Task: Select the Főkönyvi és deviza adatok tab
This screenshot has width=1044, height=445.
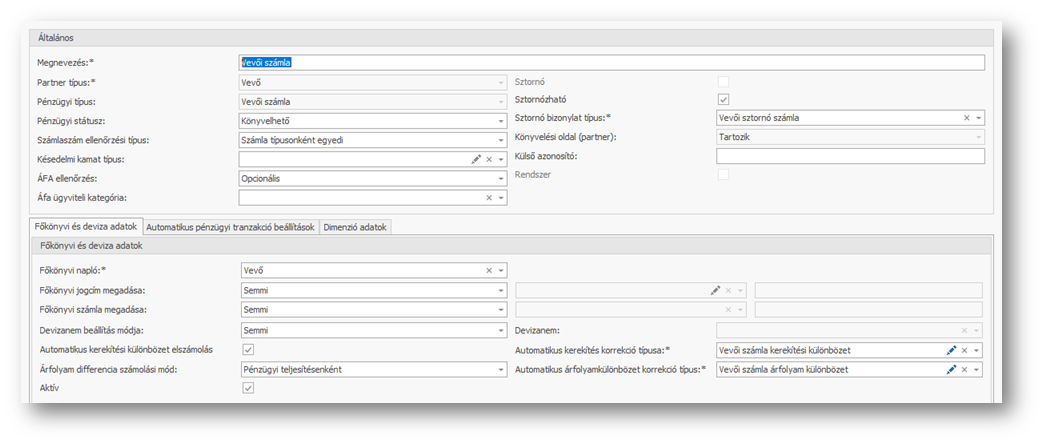Action: 84,227
